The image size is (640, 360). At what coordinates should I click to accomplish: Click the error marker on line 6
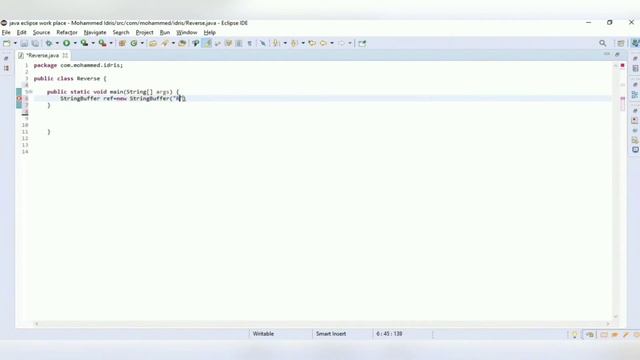point(19,98)
